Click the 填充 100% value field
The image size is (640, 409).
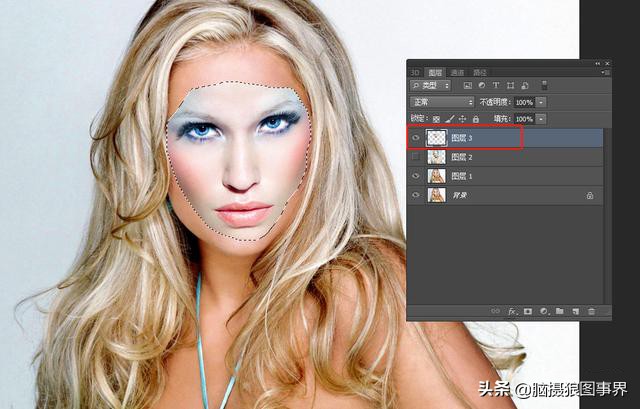click(524, 119)
